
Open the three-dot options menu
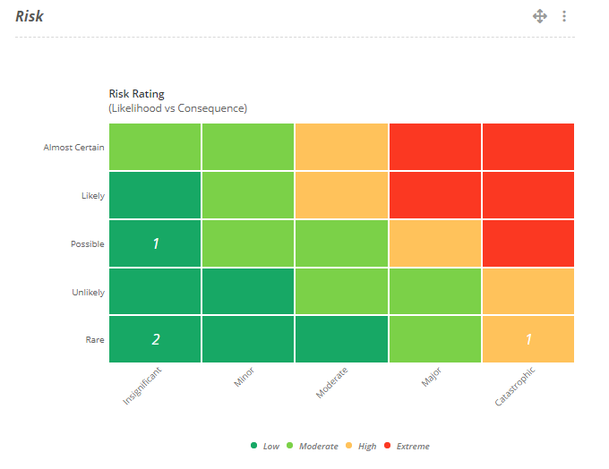564,16
